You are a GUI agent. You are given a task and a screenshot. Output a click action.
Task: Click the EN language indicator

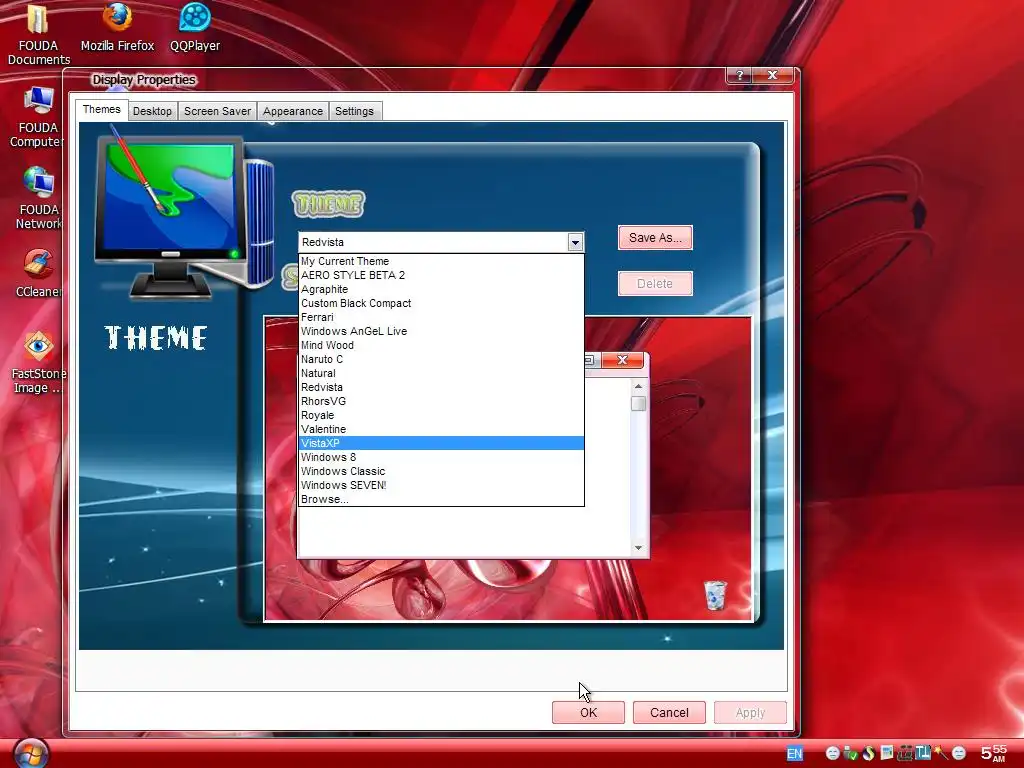pos(795,753)
